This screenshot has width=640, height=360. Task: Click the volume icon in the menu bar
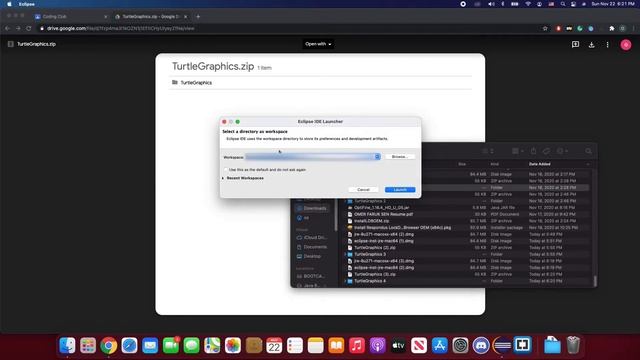[x=491, y=4]
